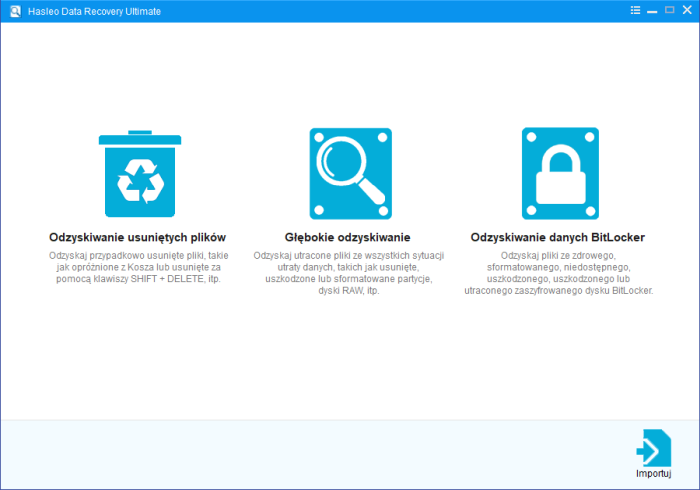Select the magnifying glass deep recovery icon
The image size is (700, 490).
(x=350, y=172)
